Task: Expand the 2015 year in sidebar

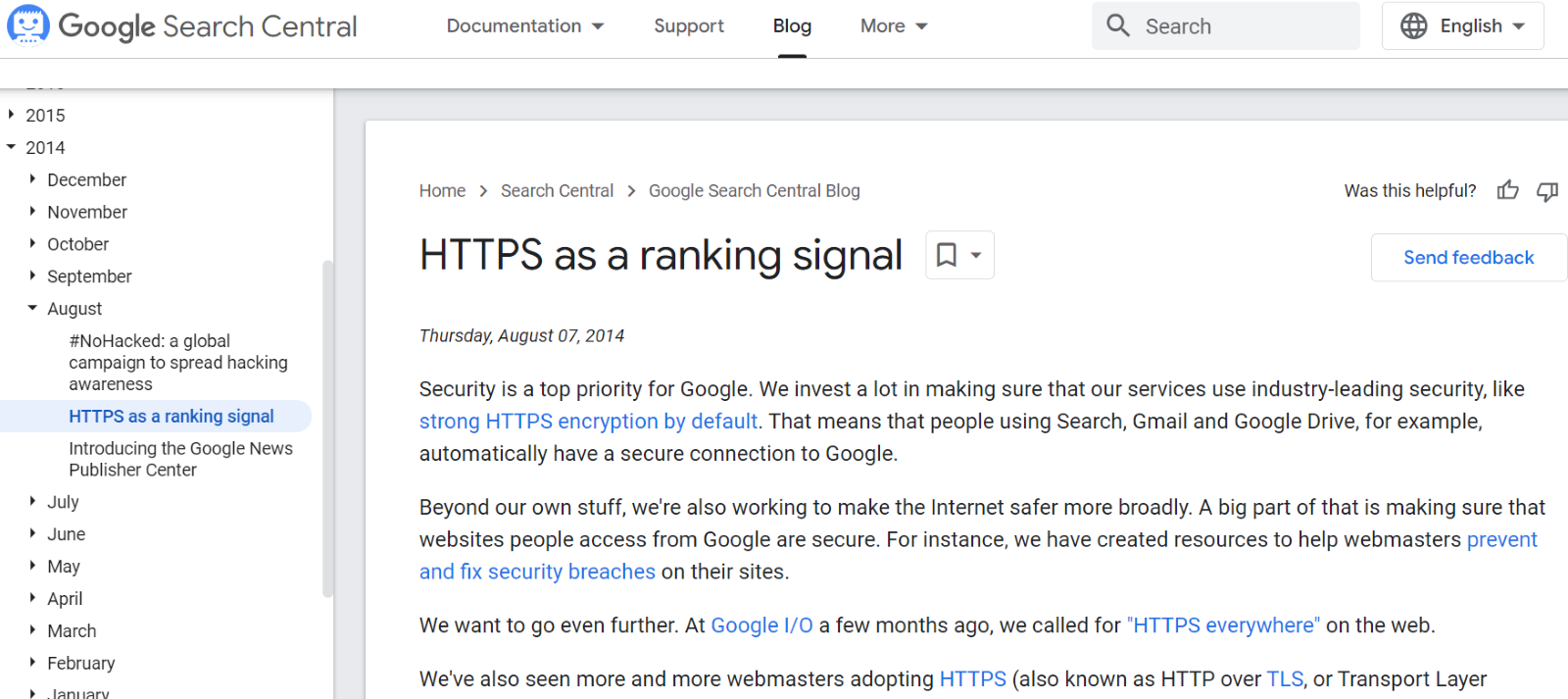Action: pos(11,115)
